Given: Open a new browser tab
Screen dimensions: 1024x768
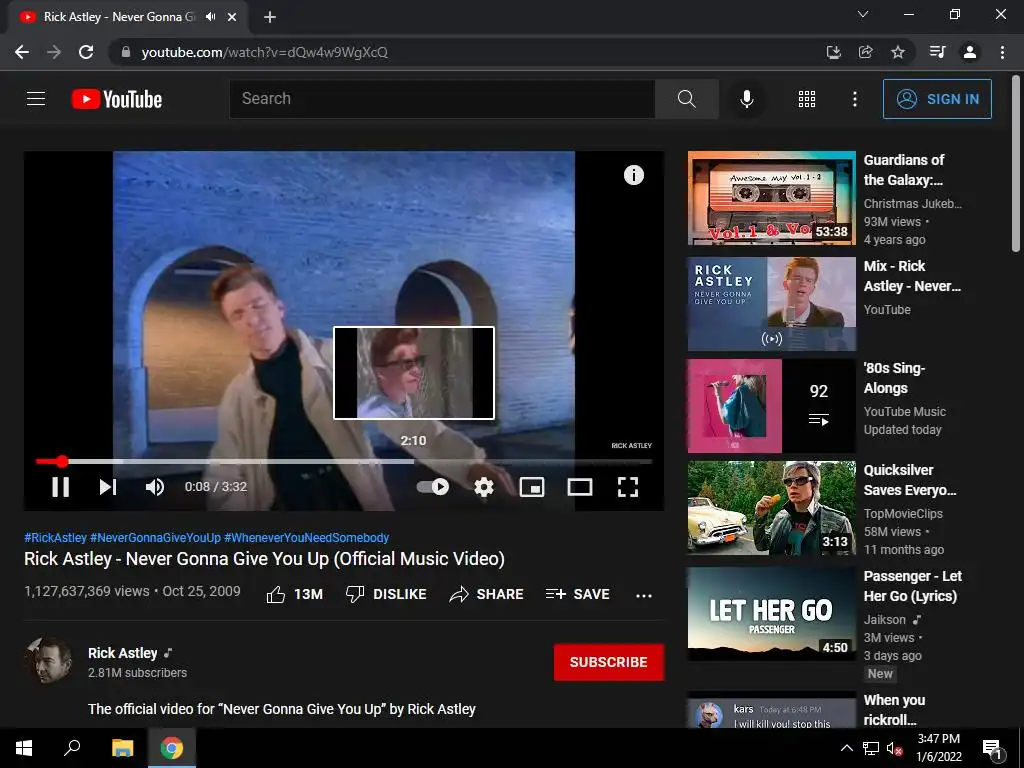Looking at the screenshot, I should click(x=270, y=17).
